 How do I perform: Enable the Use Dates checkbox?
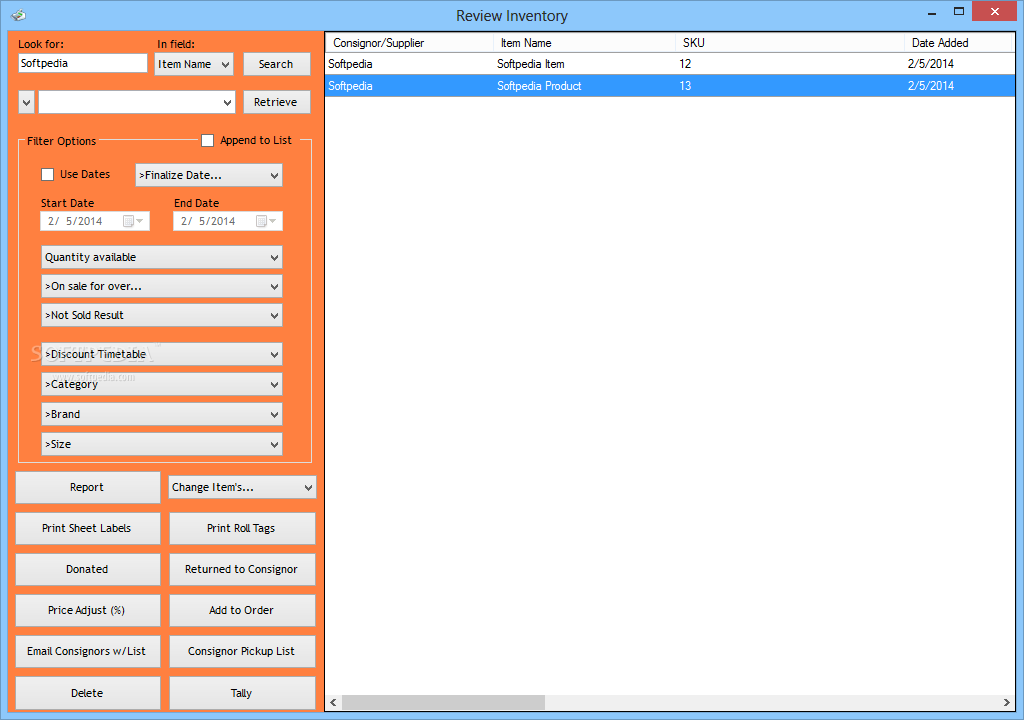pyautogui.click(x=48, y=174)
